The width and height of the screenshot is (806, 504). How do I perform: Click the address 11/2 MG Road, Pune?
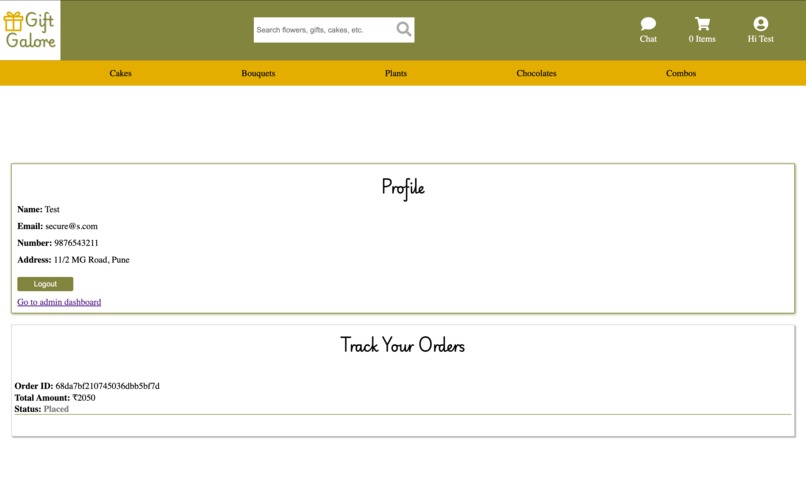tap(91, 260)
